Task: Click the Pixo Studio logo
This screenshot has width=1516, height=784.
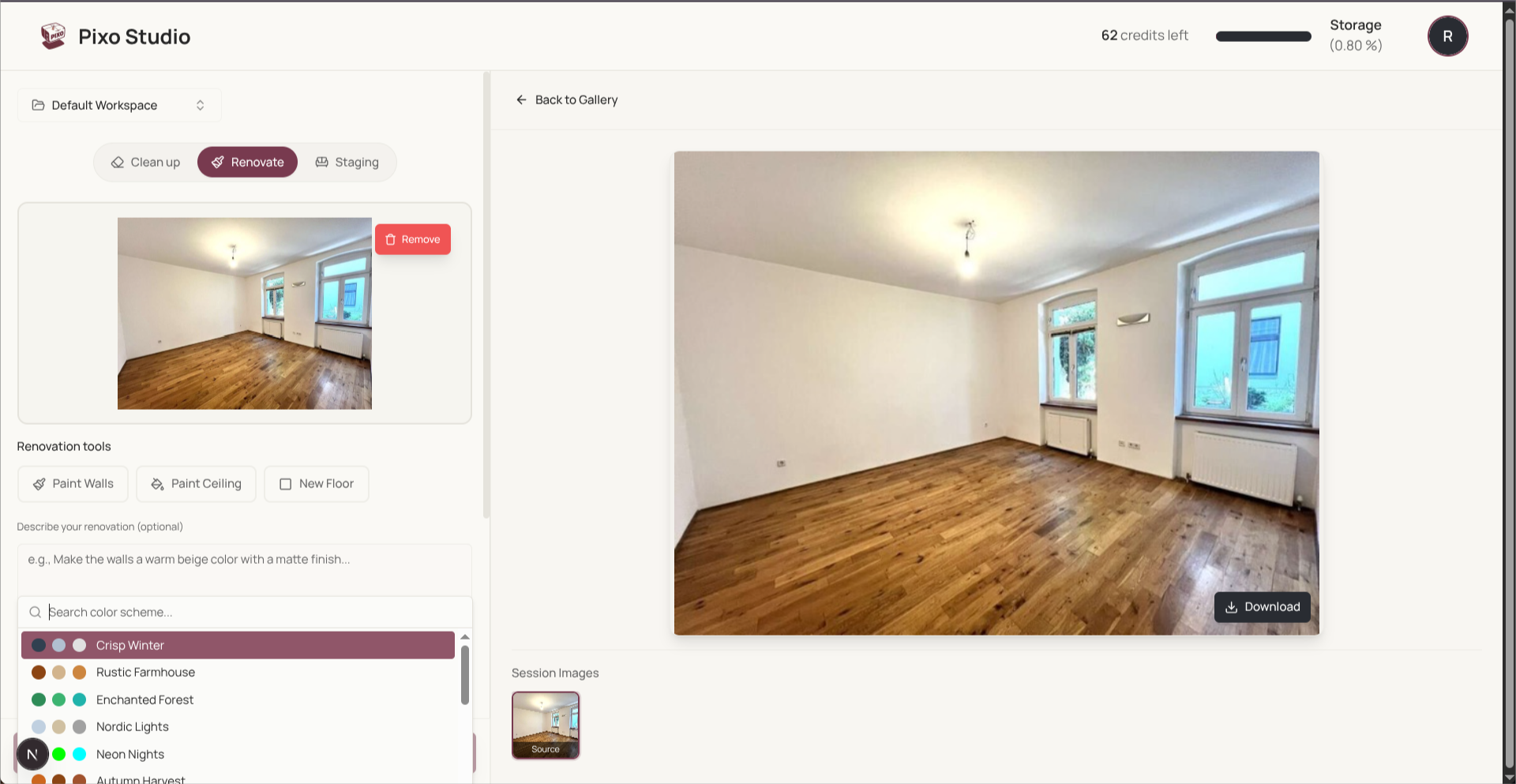Action: pos(54,36)
